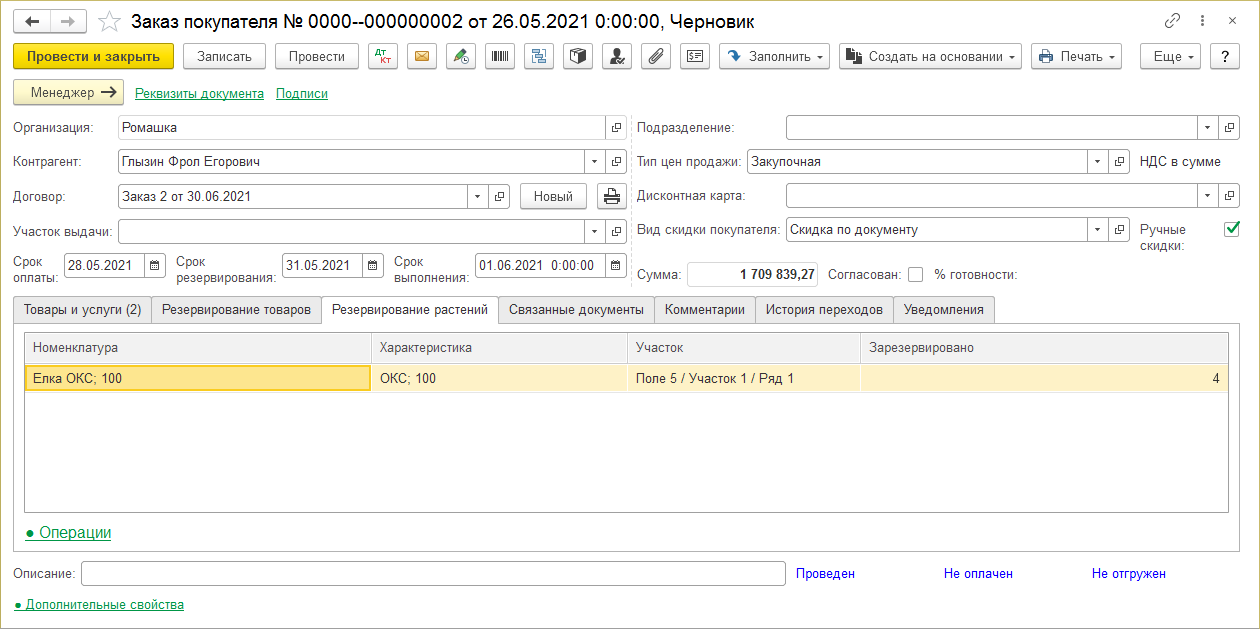The image size is (1260, 629).
Task: Open Создать на основании menu
Action: click(x=930, y=57)
